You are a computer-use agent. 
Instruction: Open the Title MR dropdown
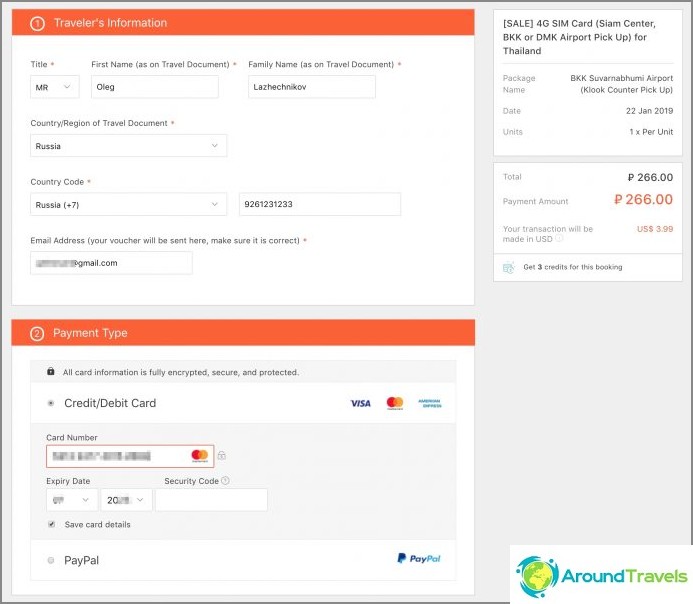[x=55, y=87]
